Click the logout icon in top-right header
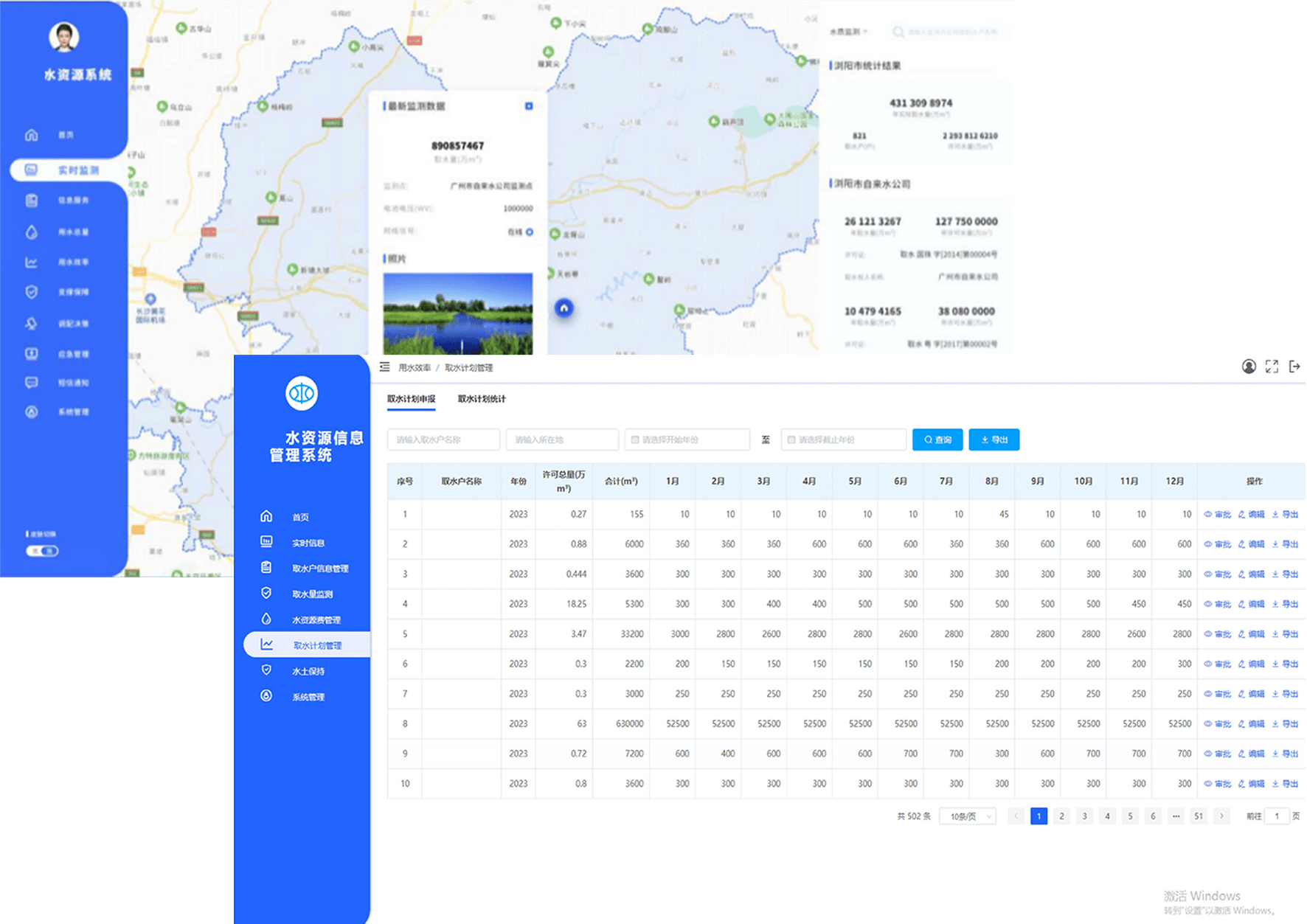Image resolution: width=1307 pixels, height=924 pixels. click(x=1294, y=367)
